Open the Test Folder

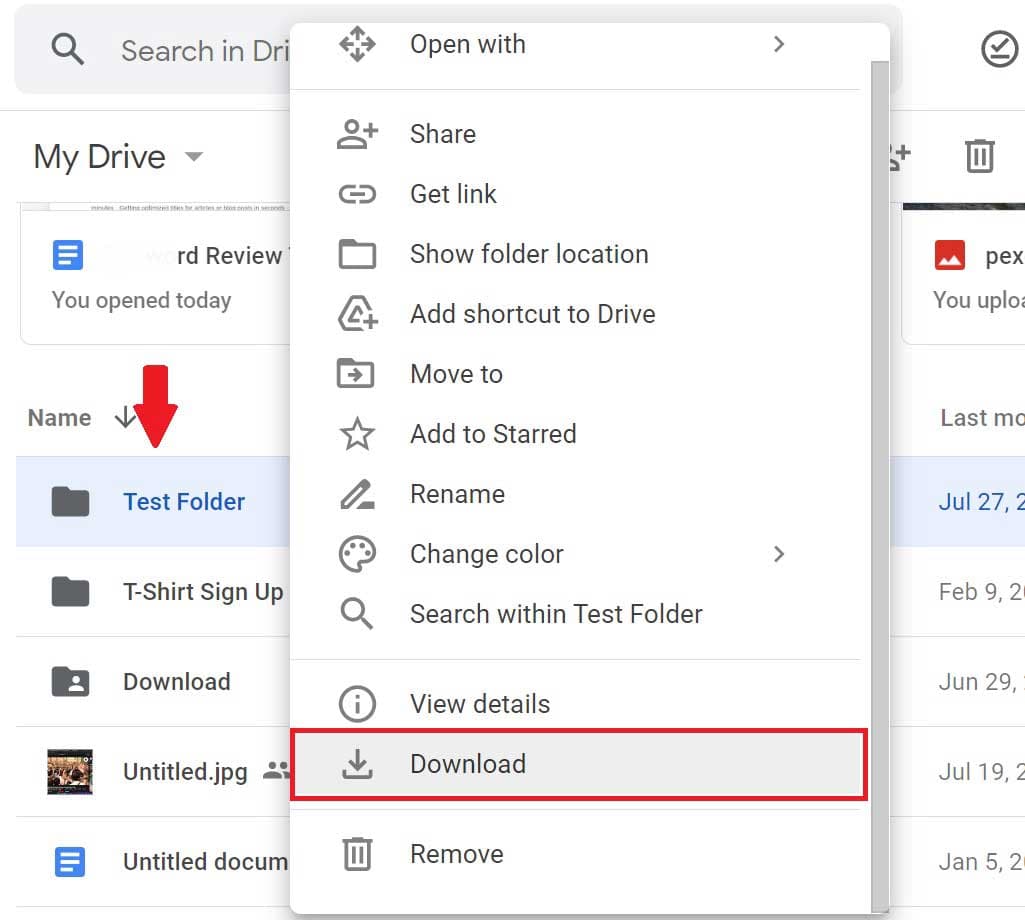184,502
